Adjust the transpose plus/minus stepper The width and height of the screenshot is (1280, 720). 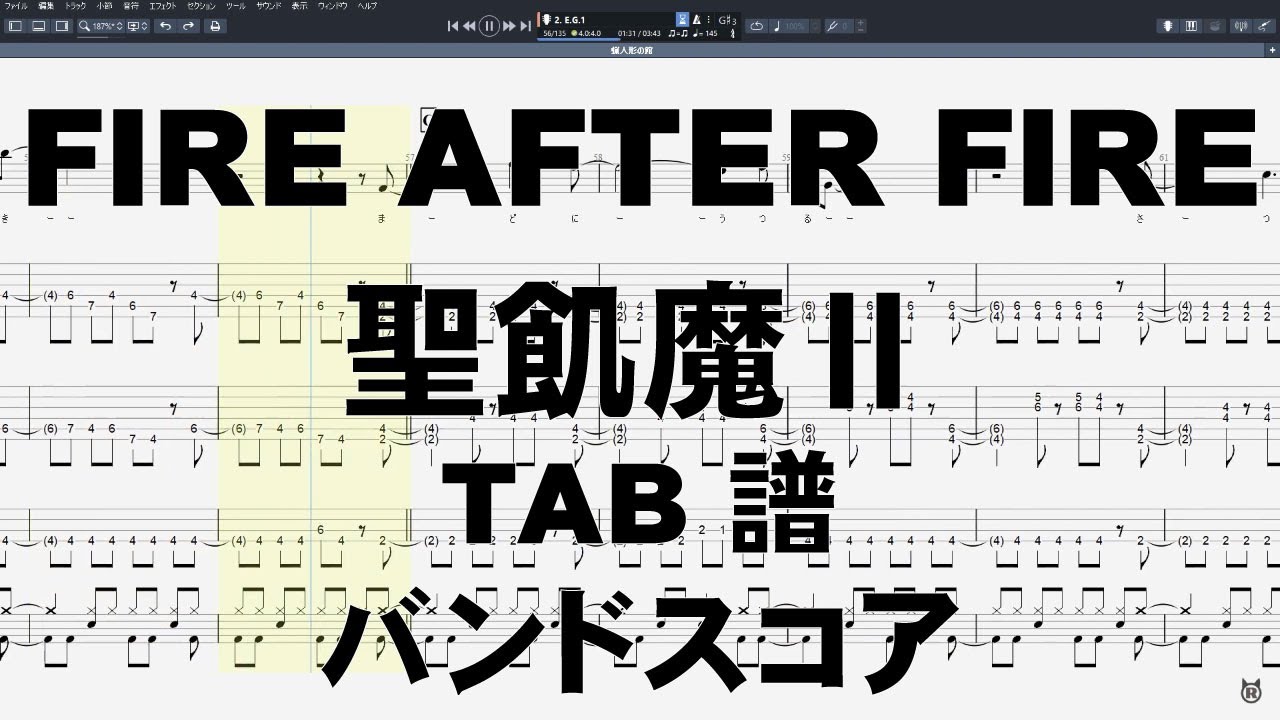(x=861, y=26)
